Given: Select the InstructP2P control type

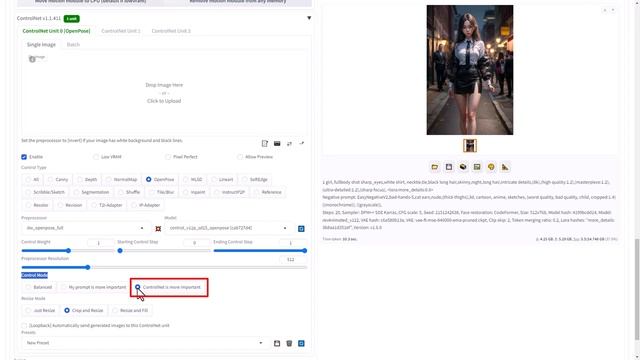Looking at the screenshot, I should click(x=229, y=192).
